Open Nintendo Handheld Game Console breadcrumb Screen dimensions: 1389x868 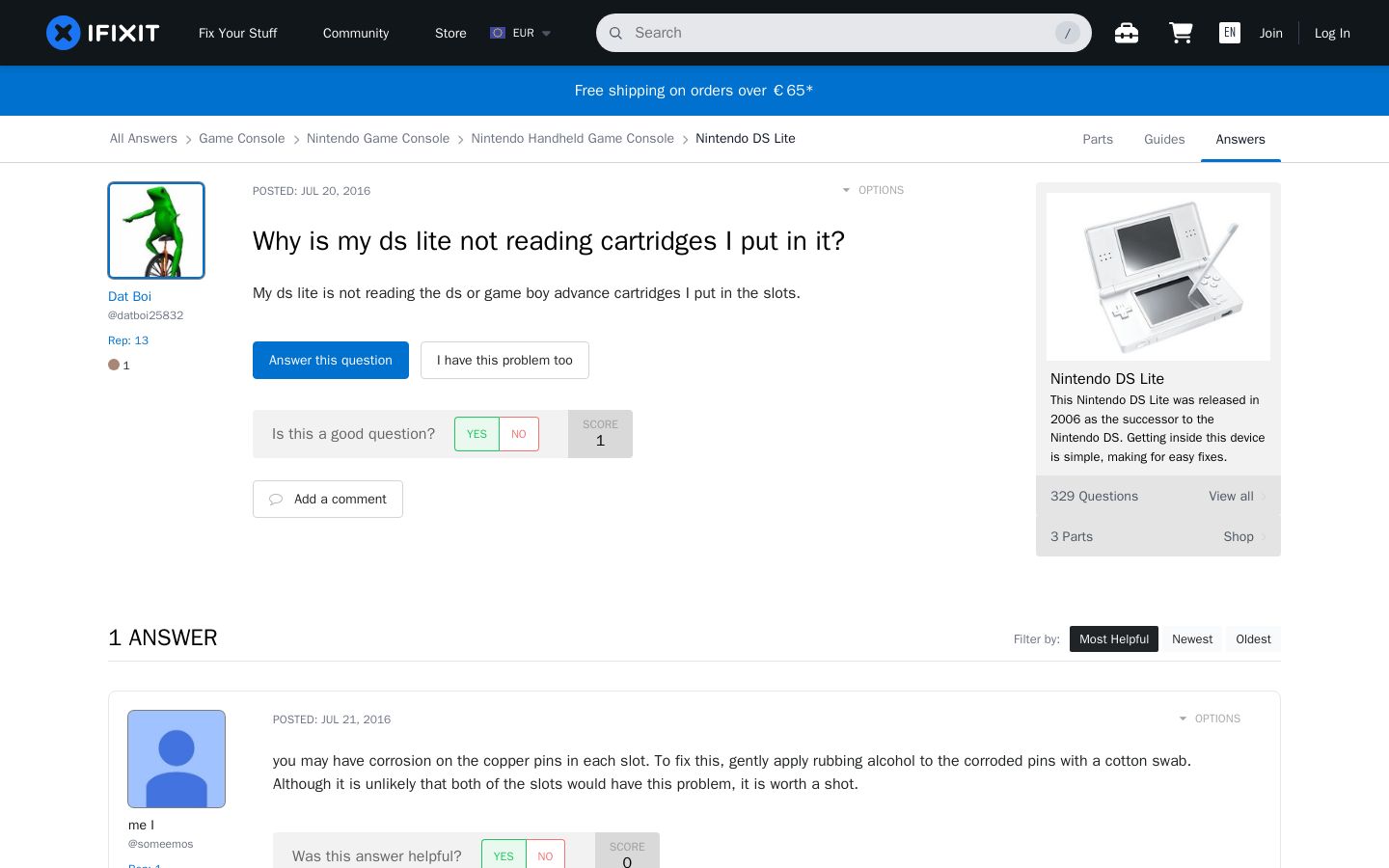[x=573, y=138]
